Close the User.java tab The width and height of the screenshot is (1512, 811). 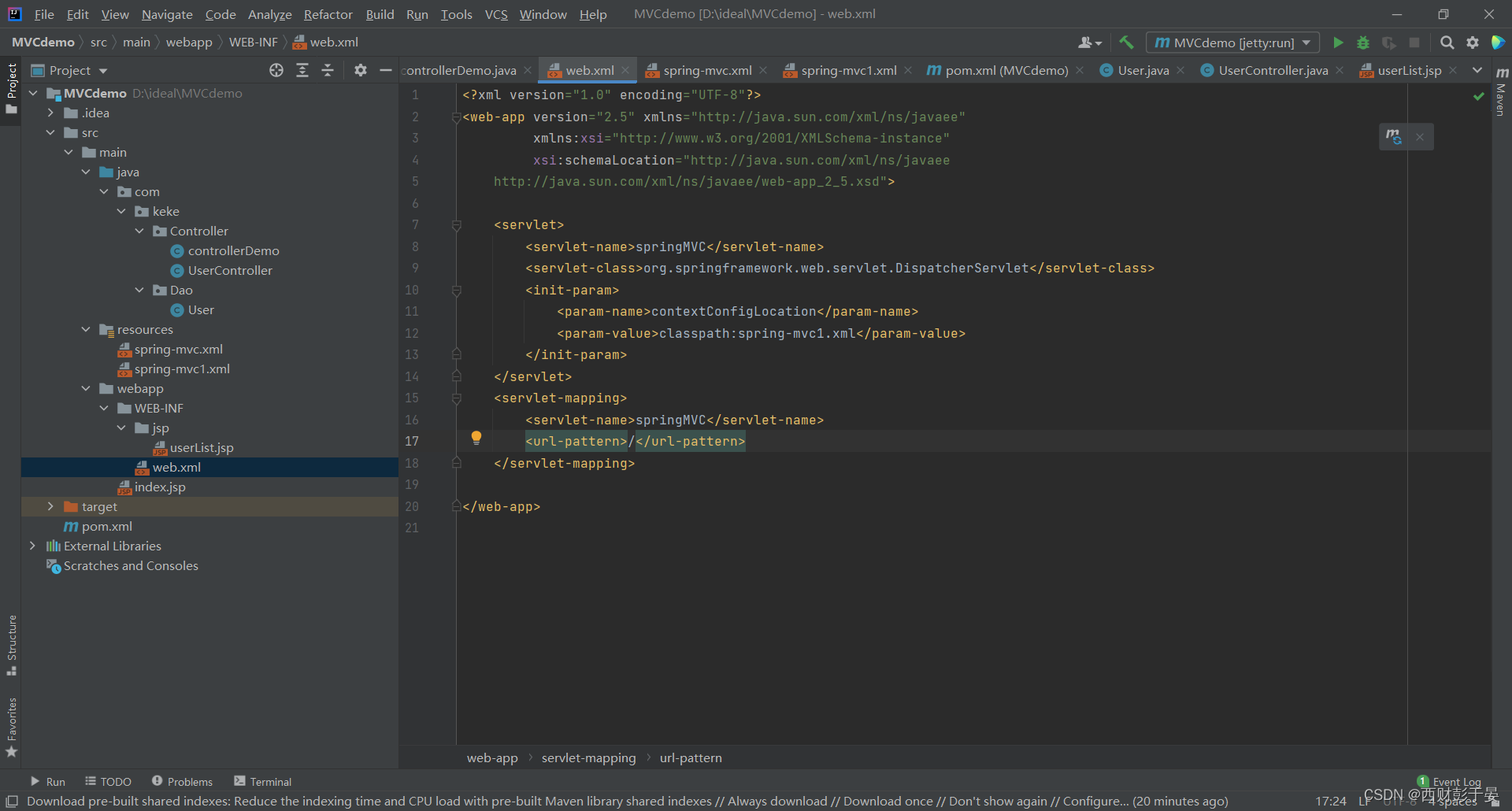[1180, 70]
